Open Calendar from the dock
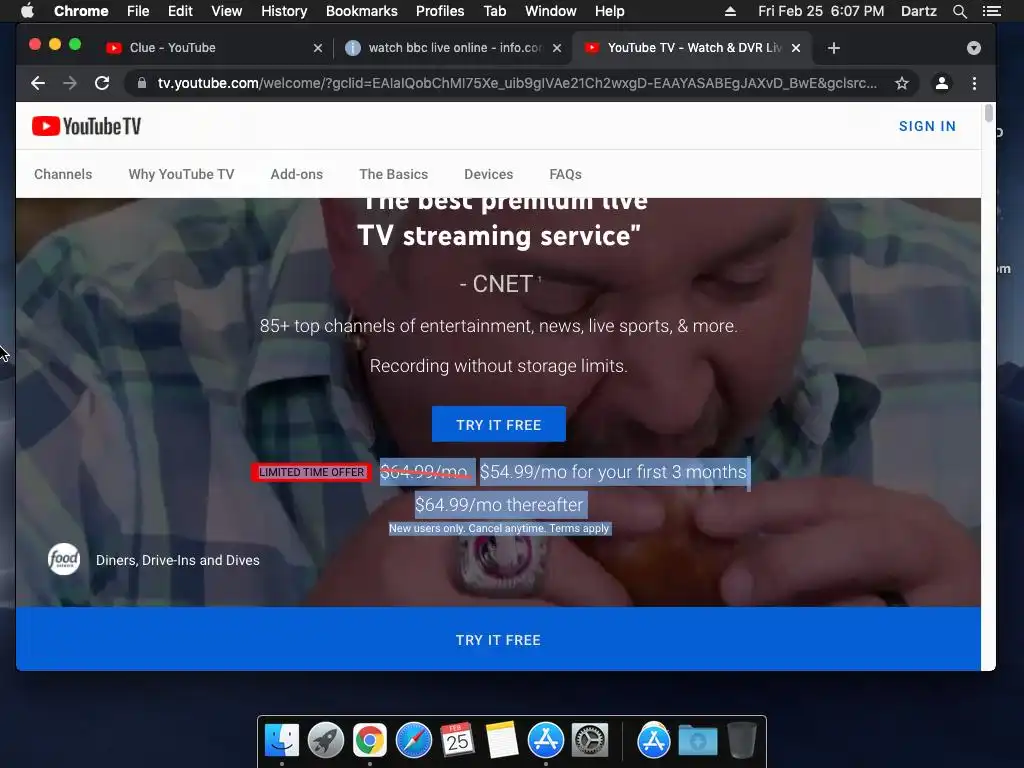The width and height of the screenshot is (1024, 768). coord(457,741)
